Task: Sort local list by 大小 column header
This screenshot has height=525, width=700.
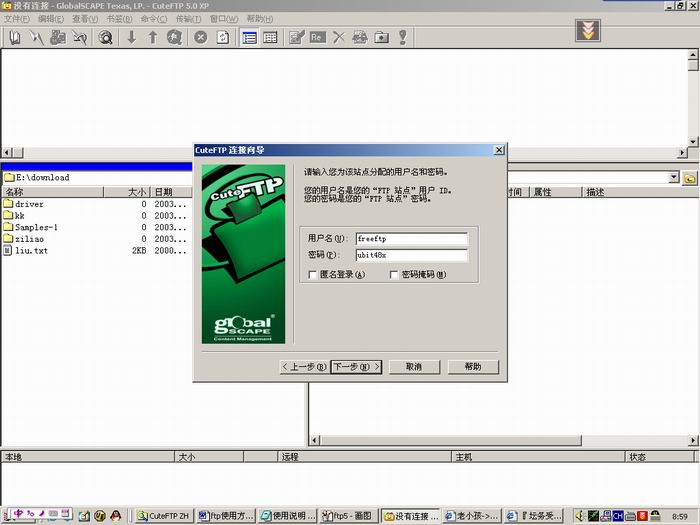Action: (127, 192)
